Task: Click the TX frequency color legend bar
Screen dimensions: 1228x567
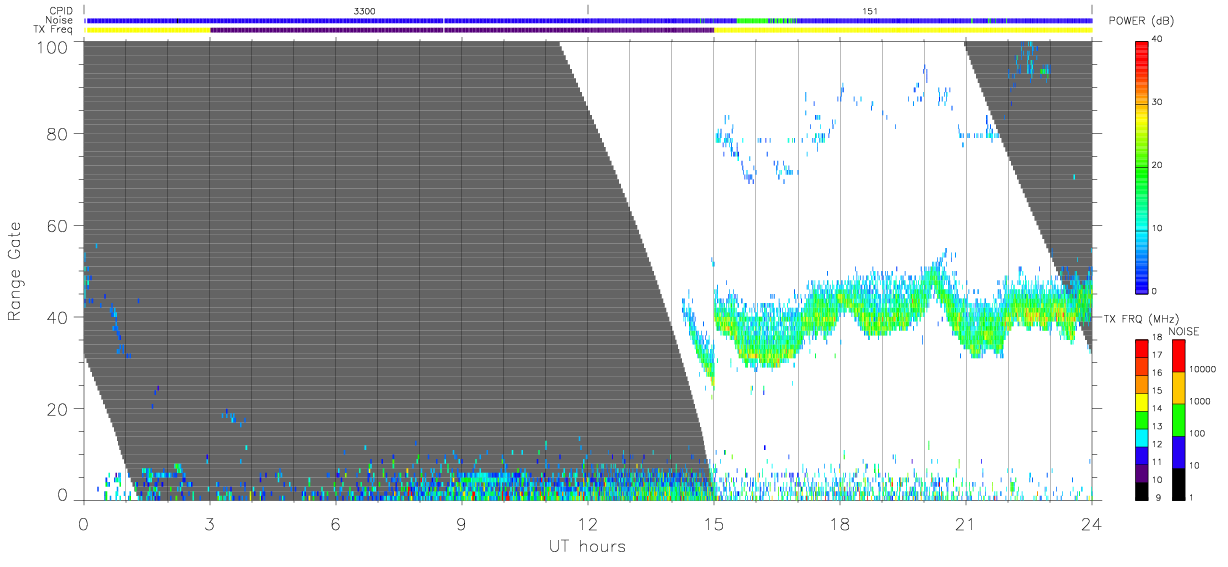Action: click(1141, 419)
